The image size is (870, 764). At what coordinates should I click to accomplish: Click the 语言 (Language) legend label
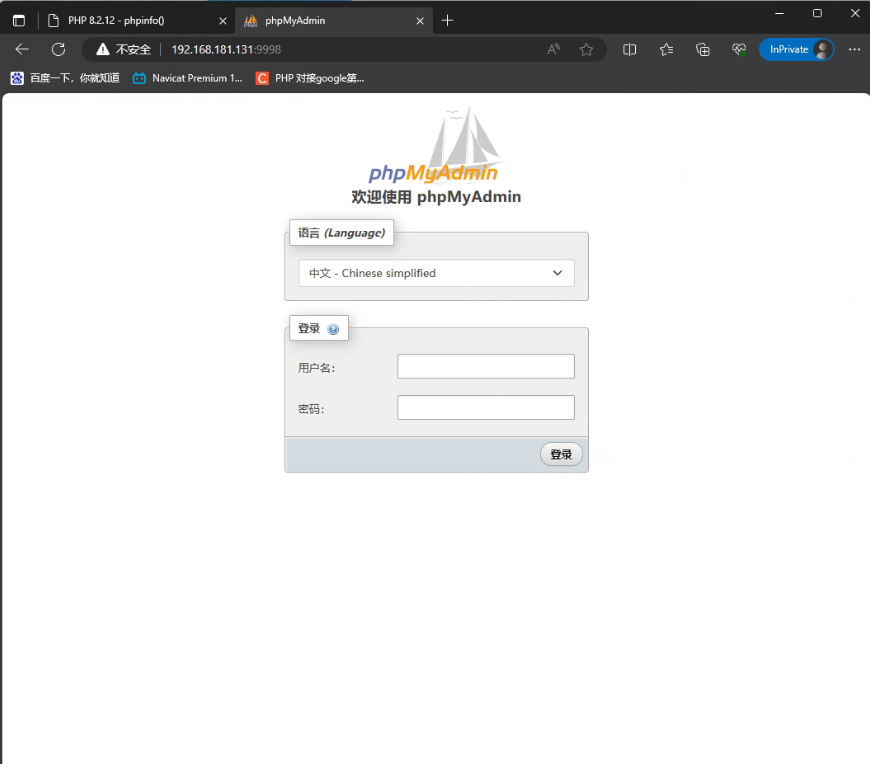pyautogui.click(x=341, y=232)
